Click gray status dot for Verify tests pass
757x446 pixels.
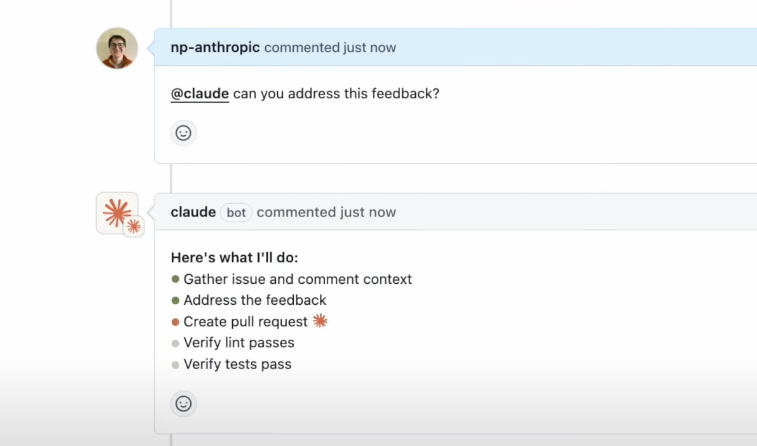pos(176,365)
